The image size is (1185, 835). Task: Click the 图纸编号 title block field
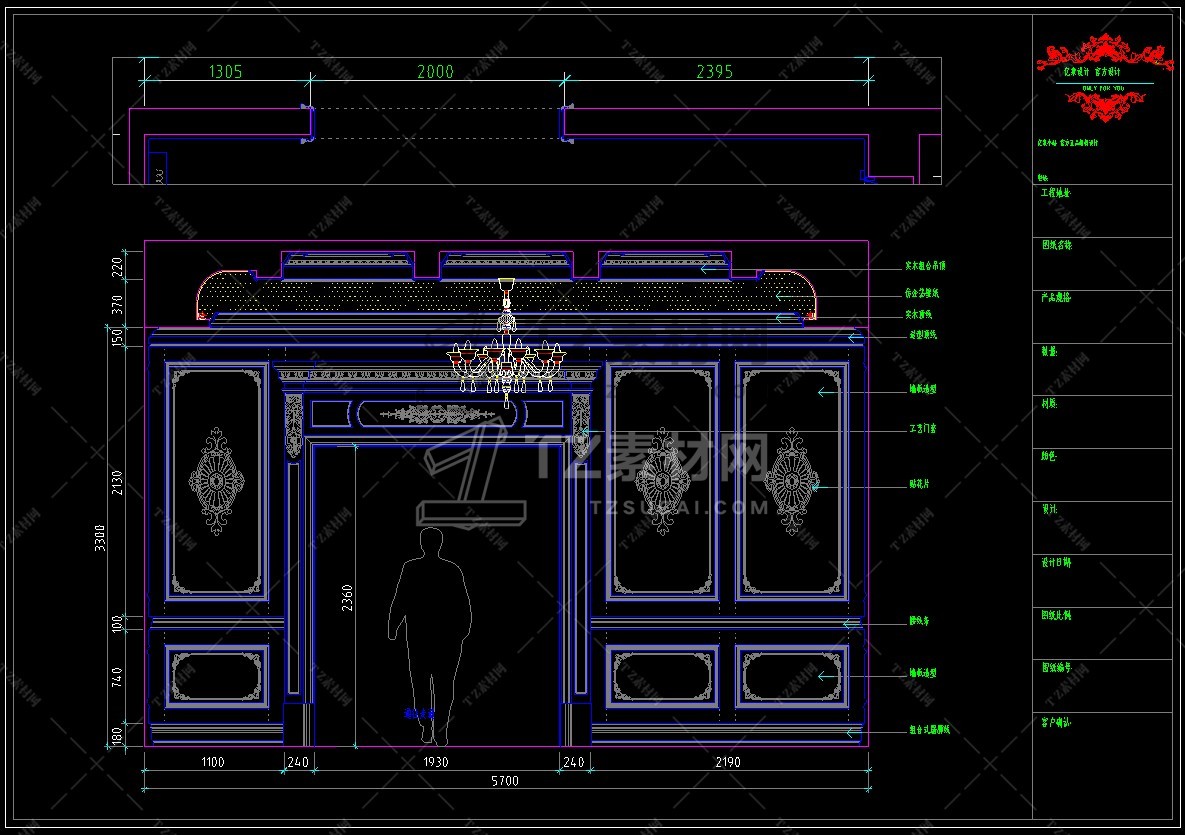pos(1102,685)
